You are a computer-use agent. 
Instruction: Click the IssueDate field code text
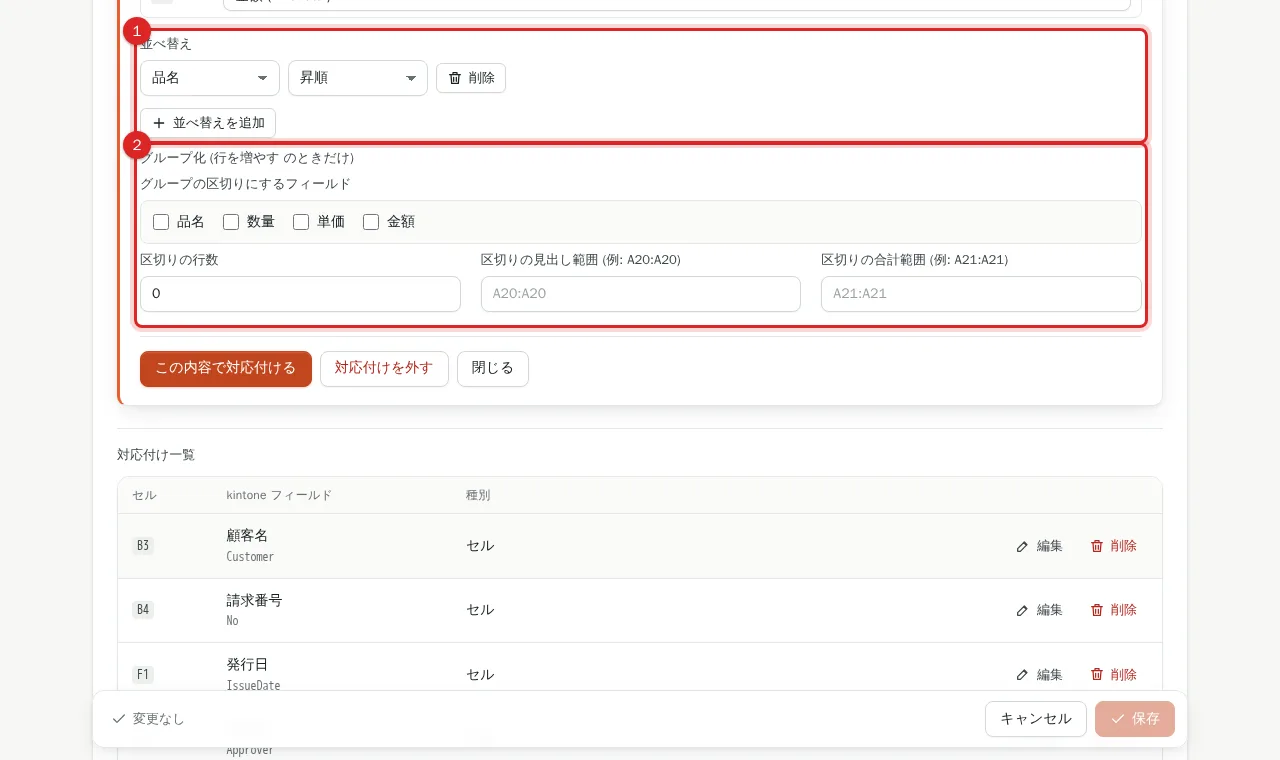253,686
